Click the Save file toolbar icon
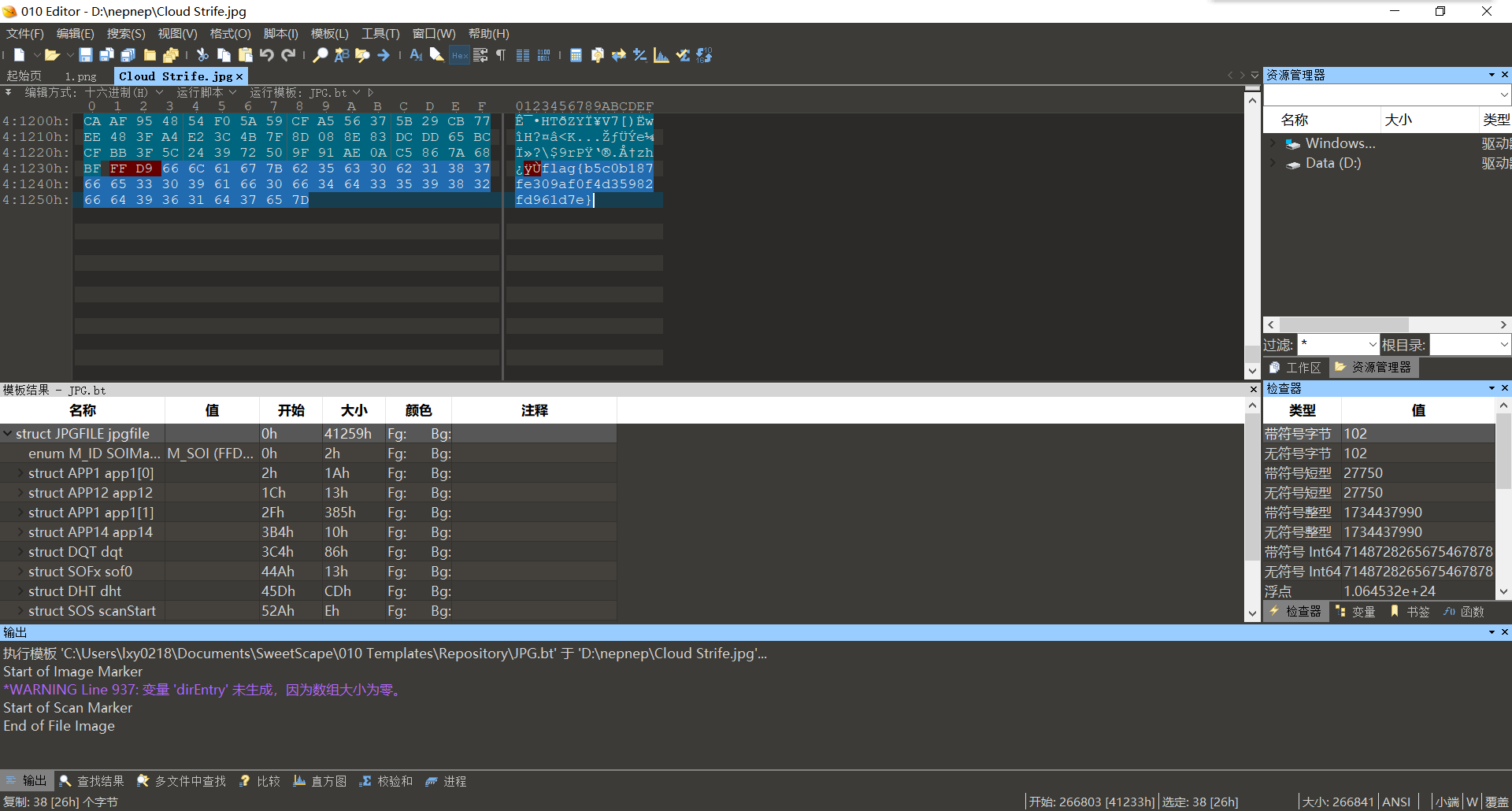Image resolution: width=1512 pixels, height=811 pixels. tap(86, 55)
